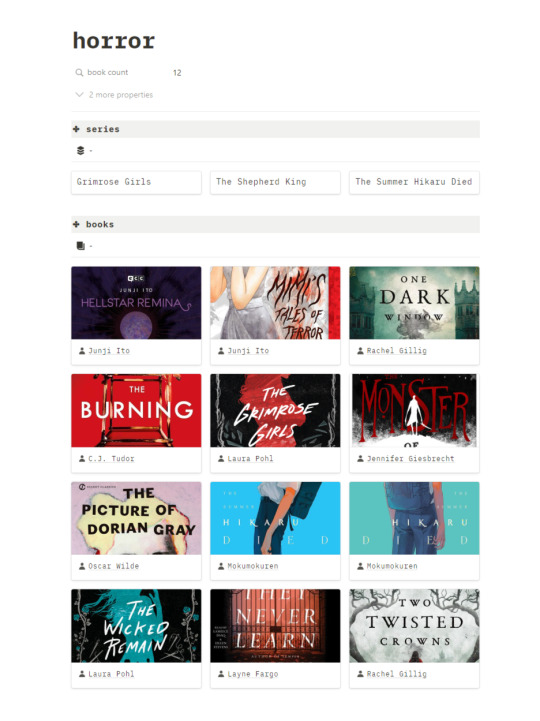Click the books section heading

(x=100, y=224)
